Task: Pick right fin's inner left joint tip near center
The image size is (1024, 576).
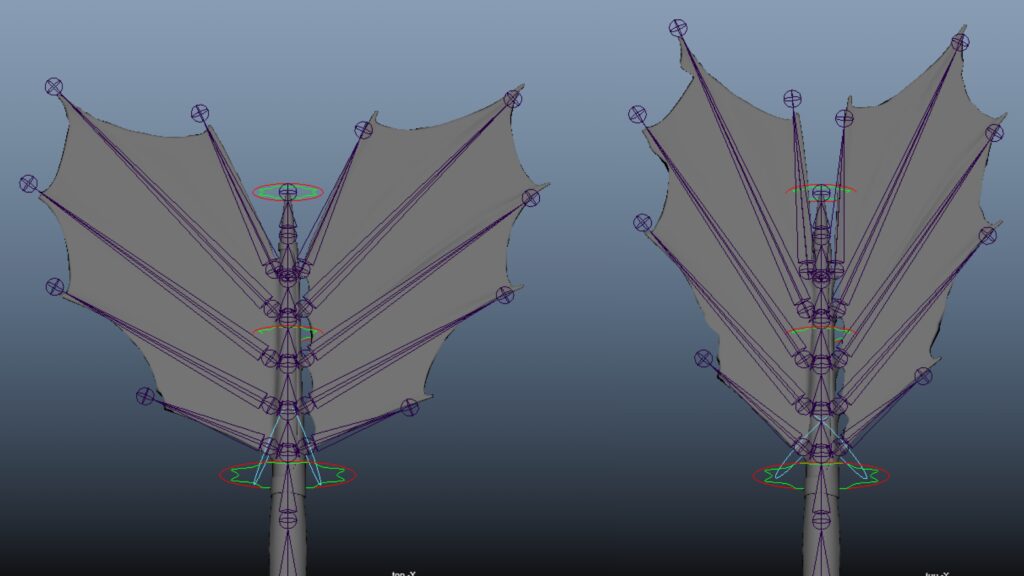Action: pyautogui.click(x=792, y=99)
